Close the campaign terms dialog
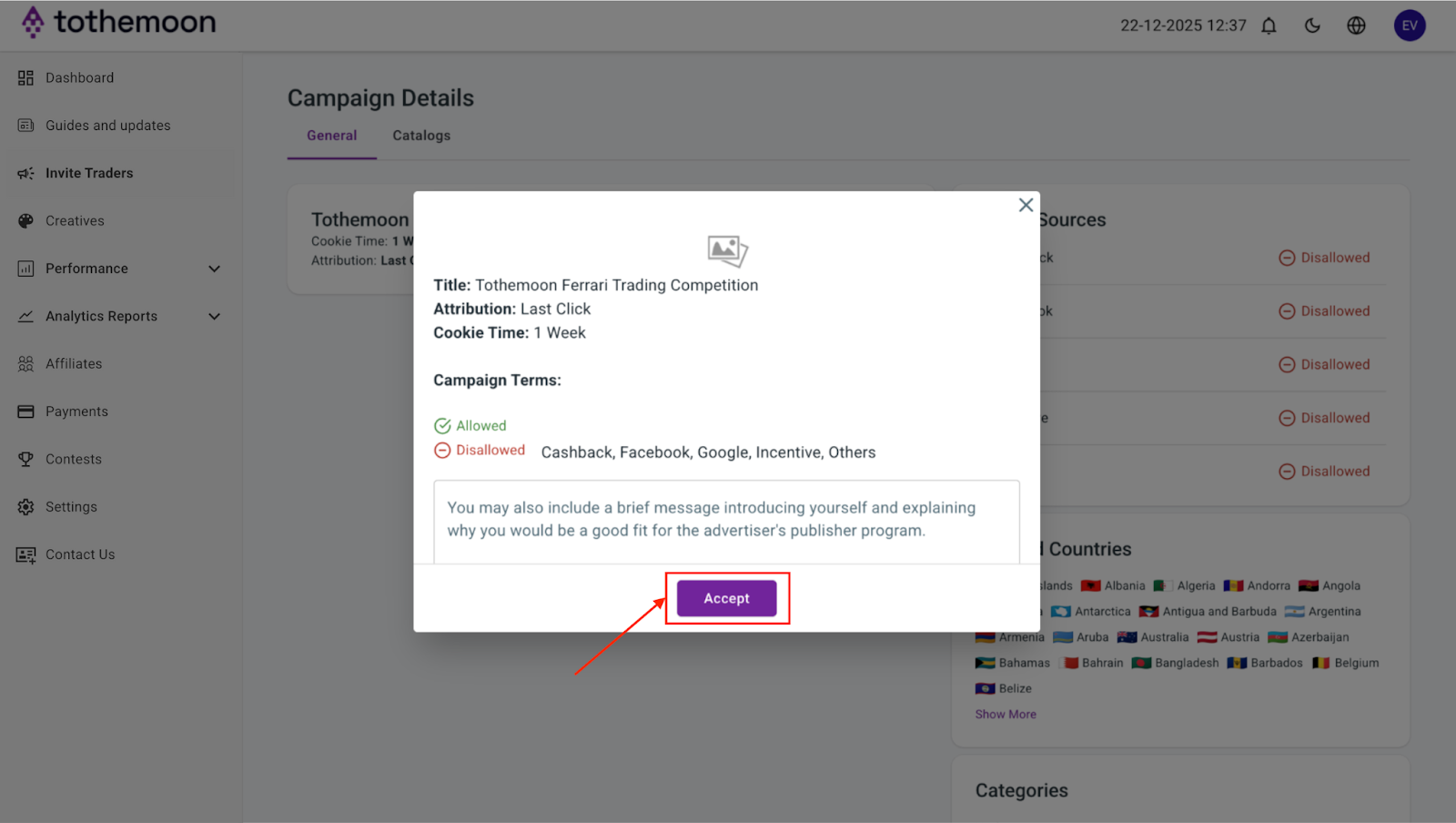This screenshot has width=1456, height=823. click(1026, 205)
